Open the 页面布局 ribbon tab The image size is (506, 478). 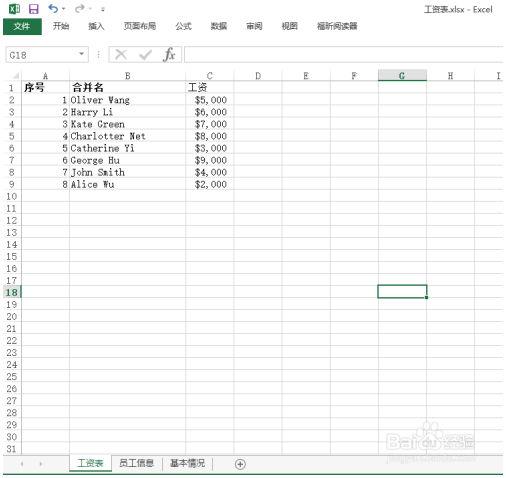pos(140,26)
